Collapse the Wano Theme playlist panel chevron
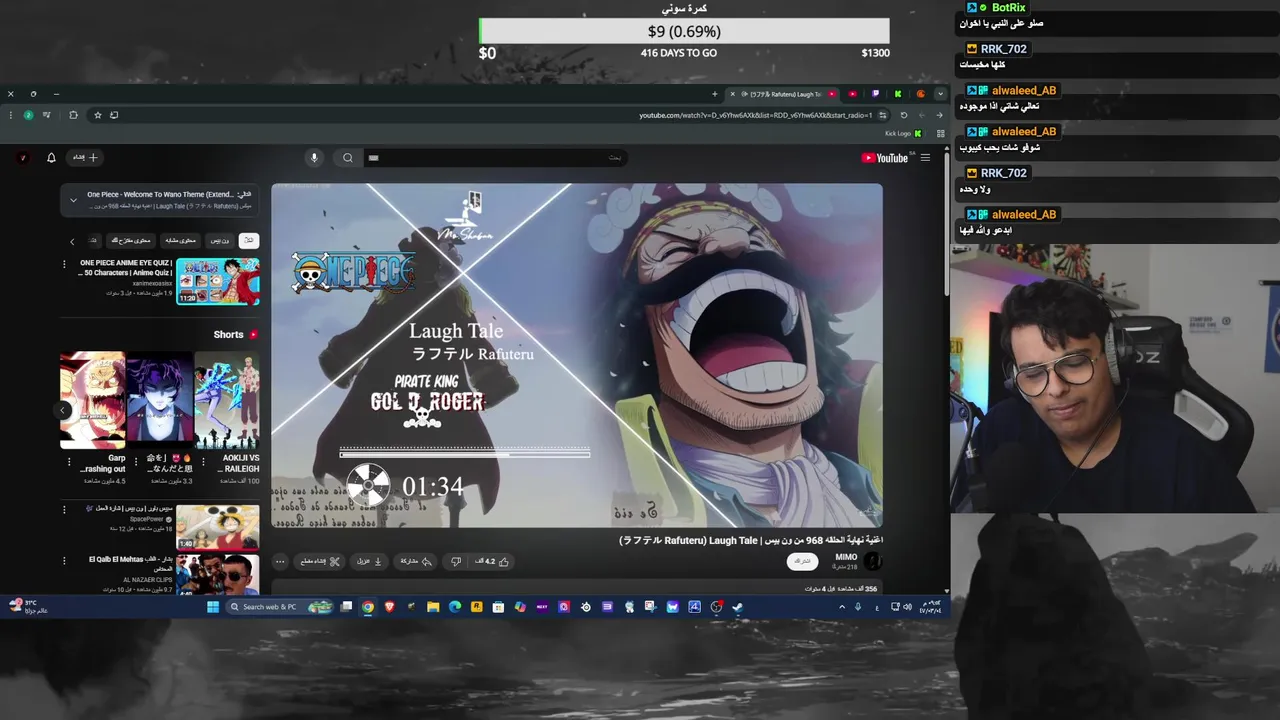The image size is (1280, 720). tap(73, 200)
